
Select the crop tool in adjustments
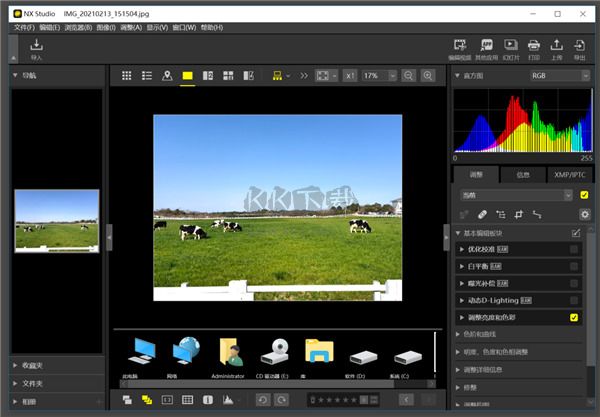[518, 214]
